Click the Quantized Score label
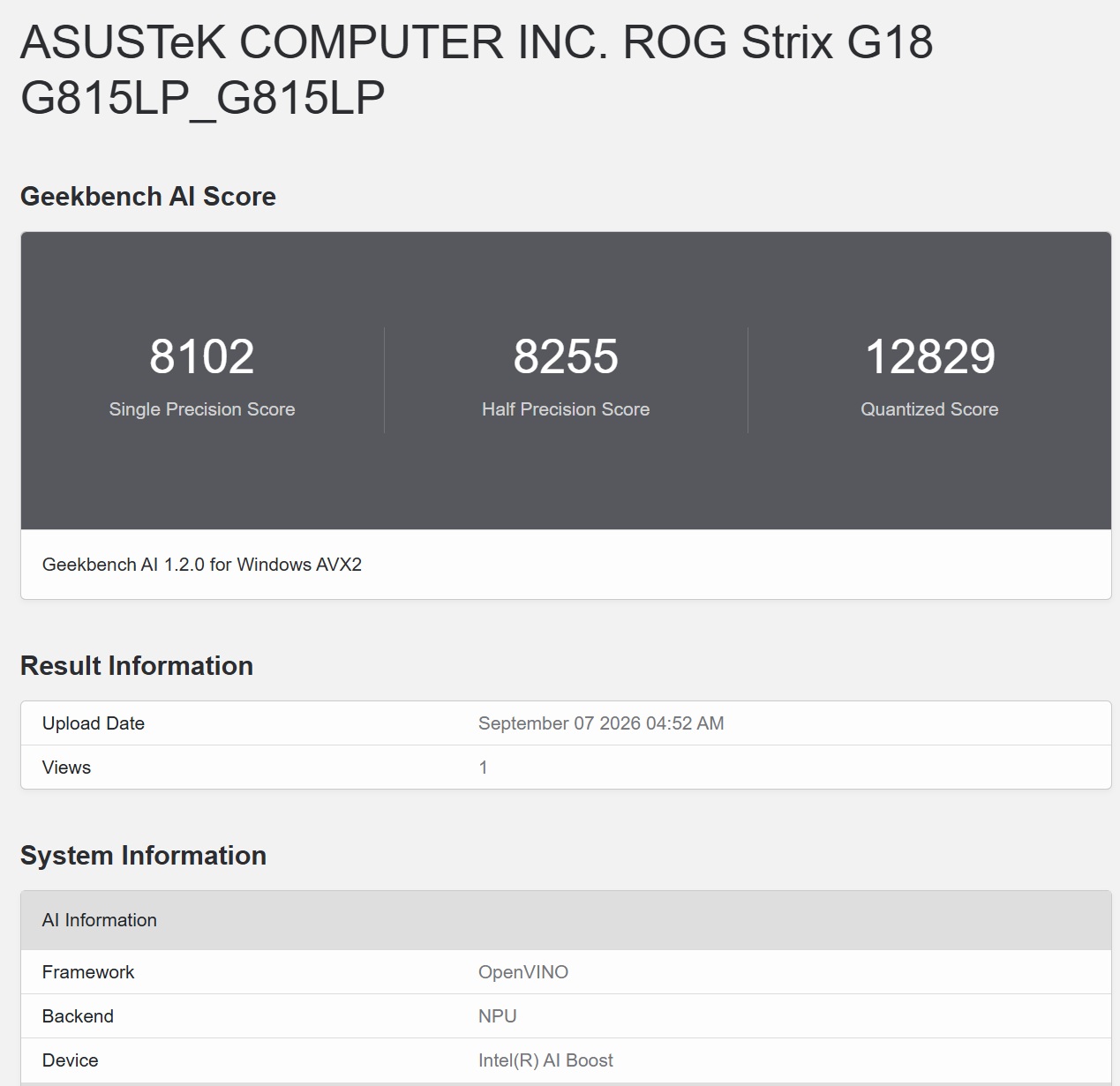The image size is (1120, 1086). (x=930, y=409)
